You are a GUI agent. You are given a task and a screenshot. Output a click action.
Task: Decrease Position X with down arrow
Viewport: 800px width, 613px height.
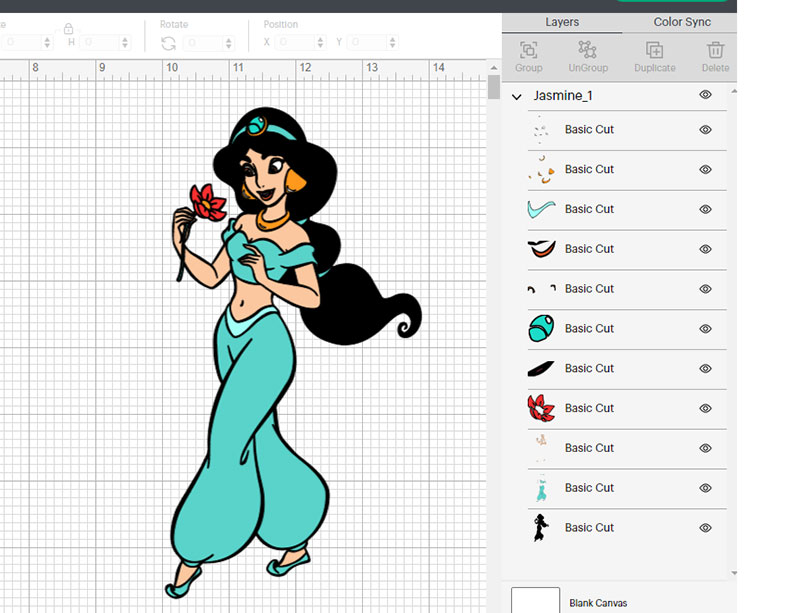click(x=320, y=46)
